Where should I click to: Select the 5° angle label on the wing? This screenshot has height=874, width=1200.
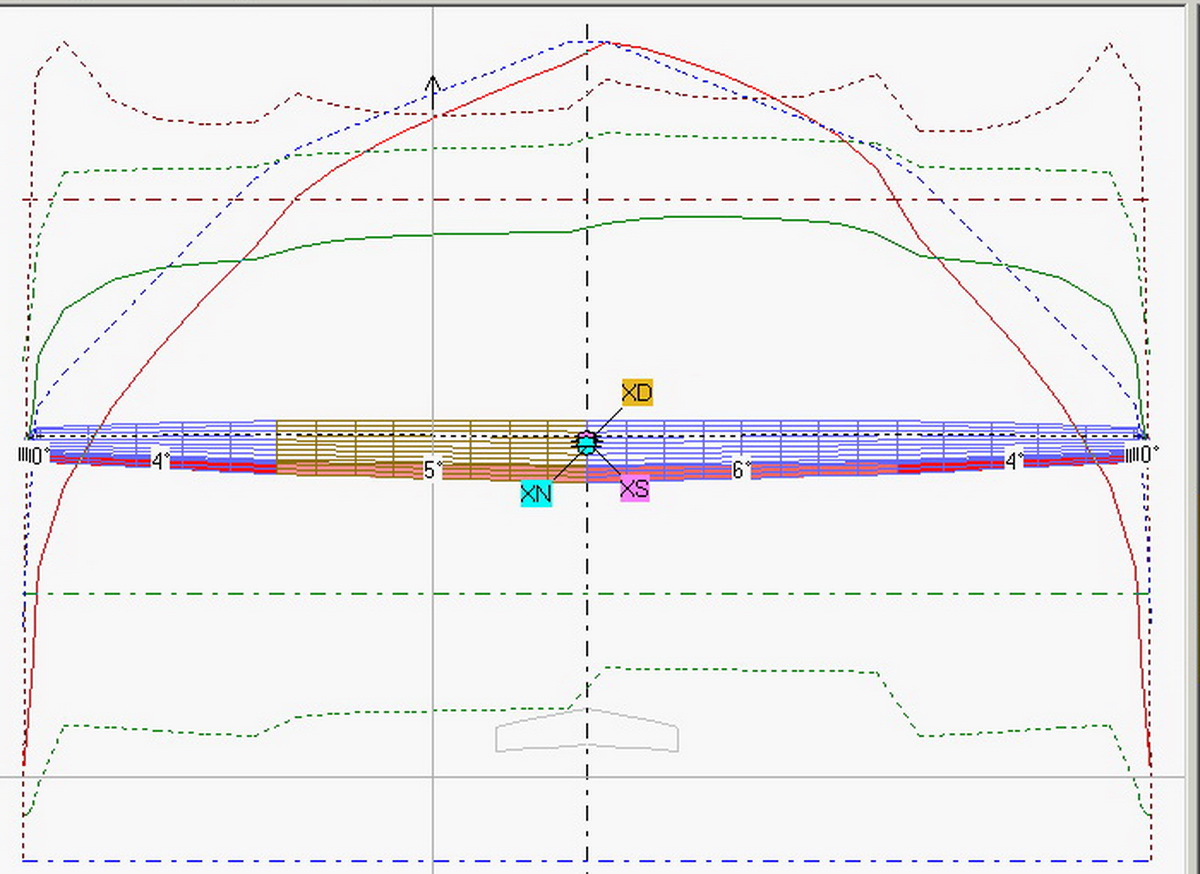point(432,470)
